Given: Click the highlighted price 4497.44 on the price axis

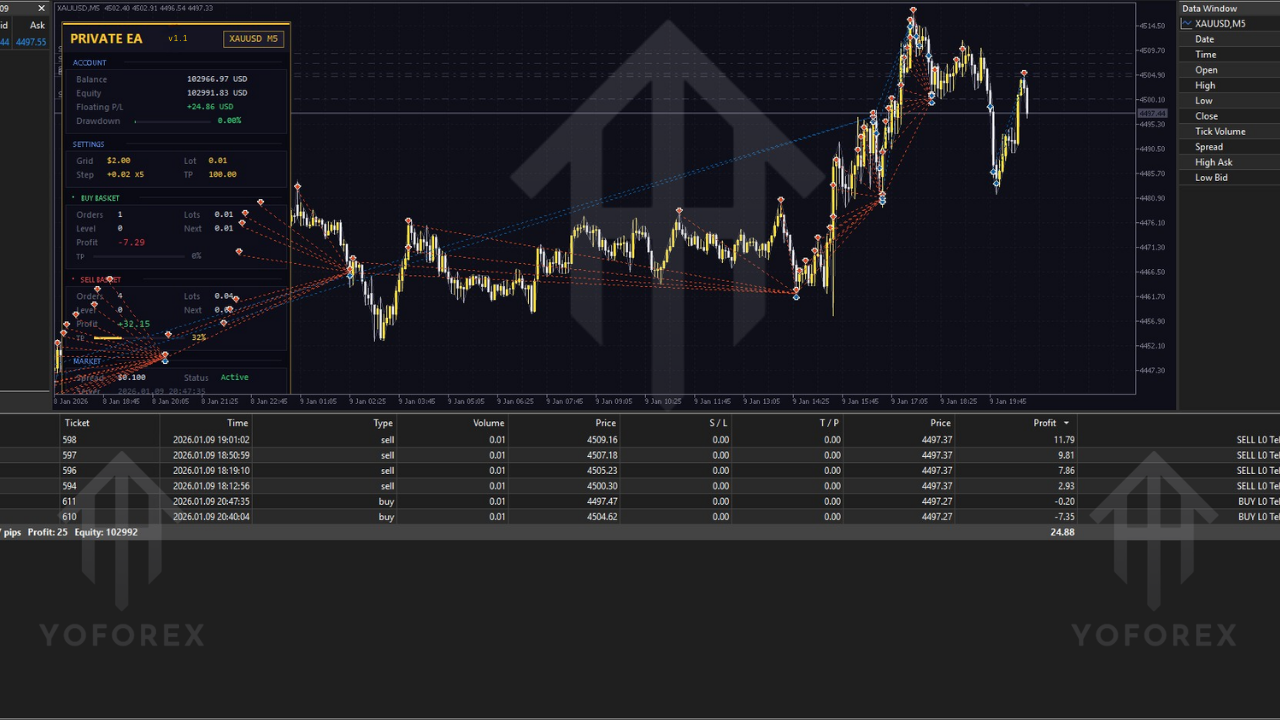Looking at the screenshot, I should coord(1152,114).
